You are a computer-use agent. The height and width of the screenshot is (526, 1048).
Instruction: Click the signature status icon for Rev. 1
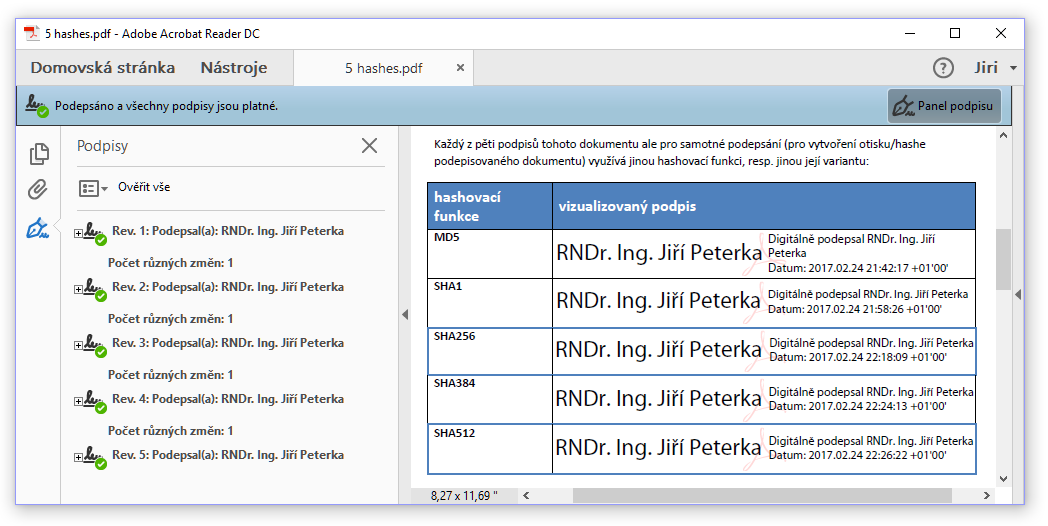(x=95, y=233)
